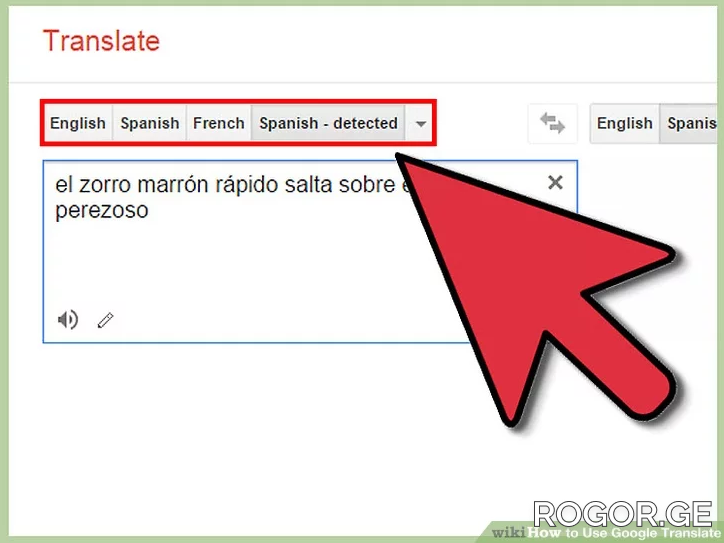Select English as target language

[625, 123]
